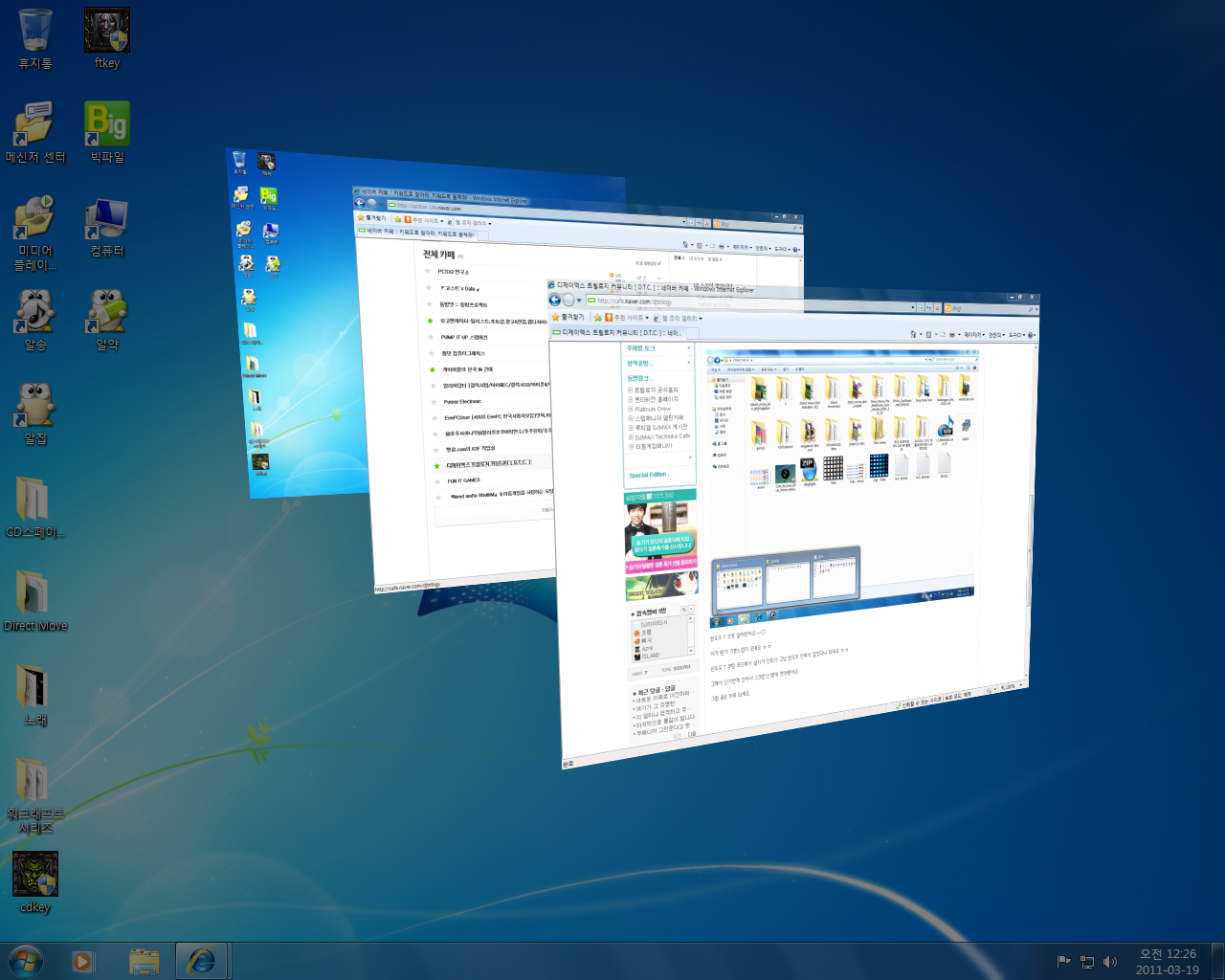
Task: Select the 디제이맥스 트릴로지 커뮤니티 browser tab
Action: 617,333
